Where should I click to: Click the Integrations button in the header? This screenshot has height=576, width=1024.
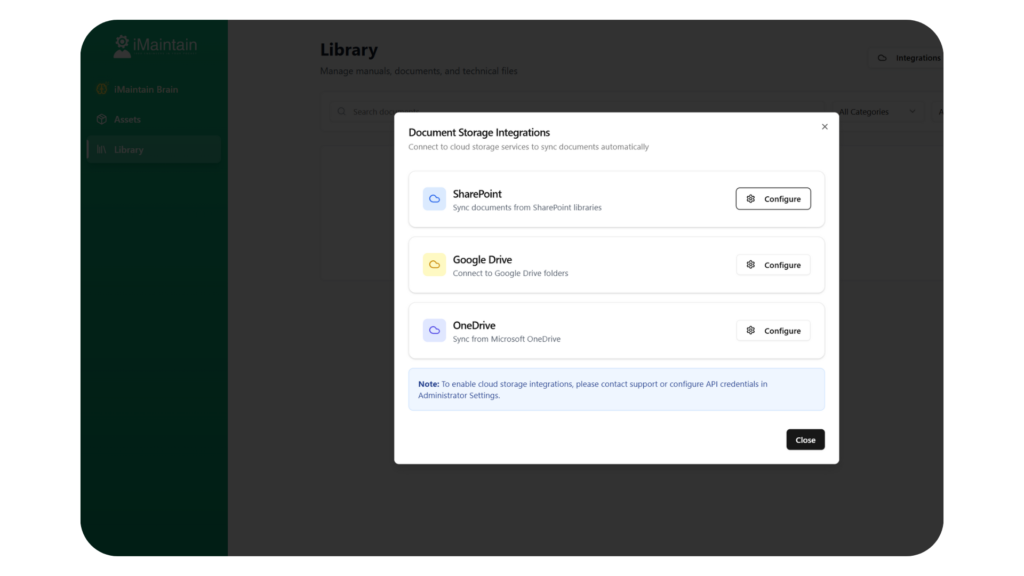[x=908, y=58]
